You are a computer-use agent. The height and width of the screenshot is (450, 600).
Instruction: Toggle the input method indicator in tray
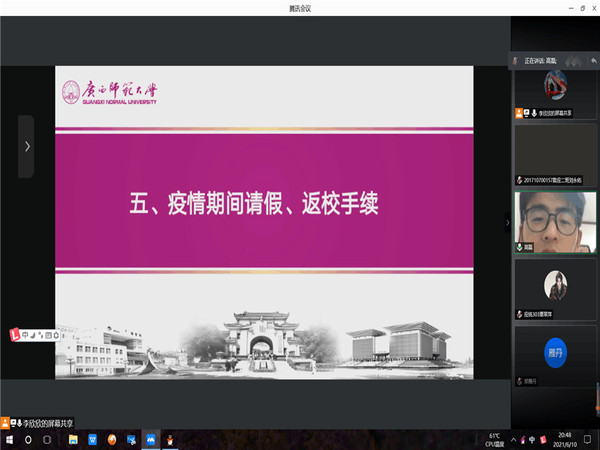tap(543, 440)
